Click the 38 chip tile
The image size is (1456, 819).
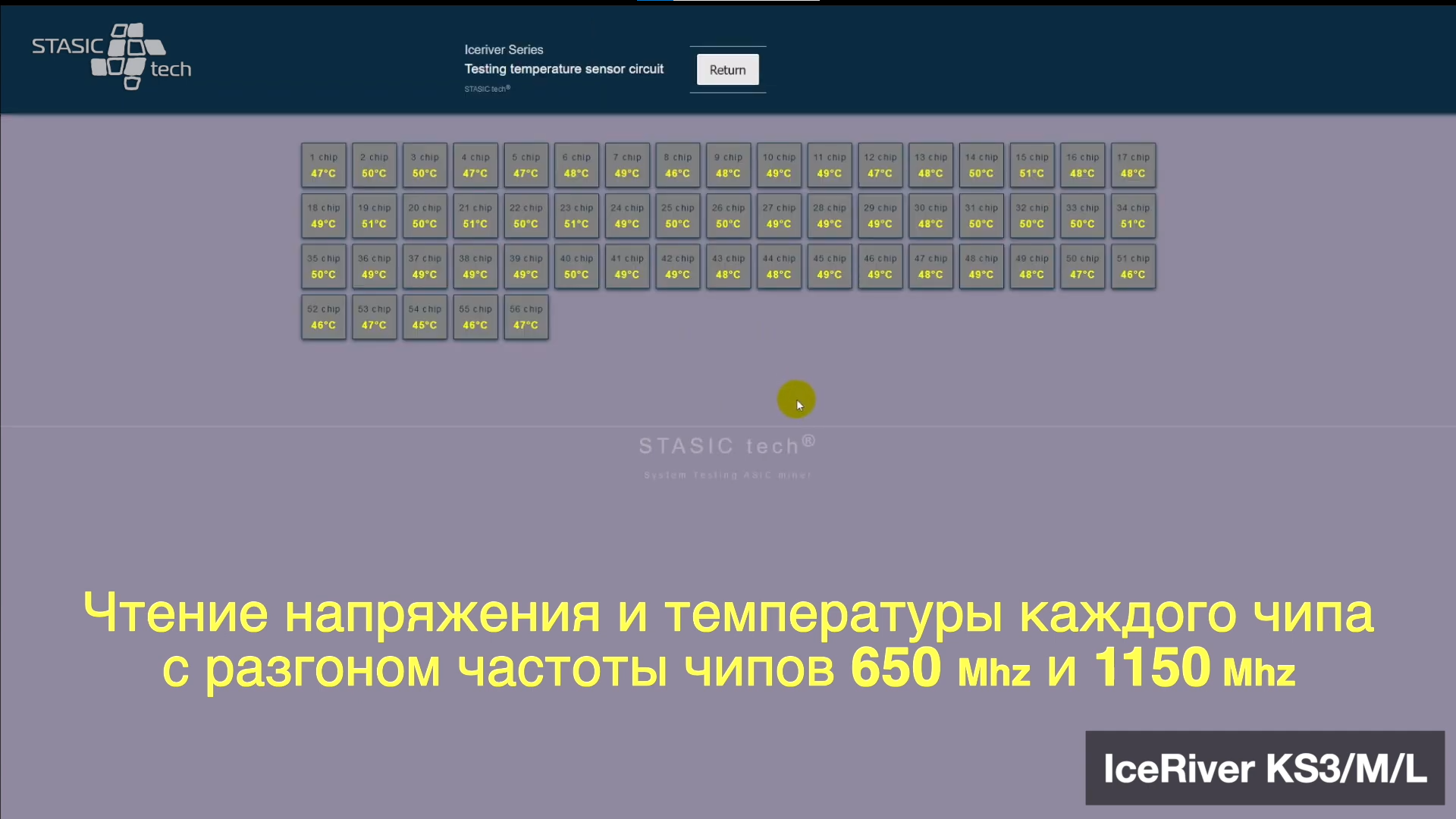[475, 266]
